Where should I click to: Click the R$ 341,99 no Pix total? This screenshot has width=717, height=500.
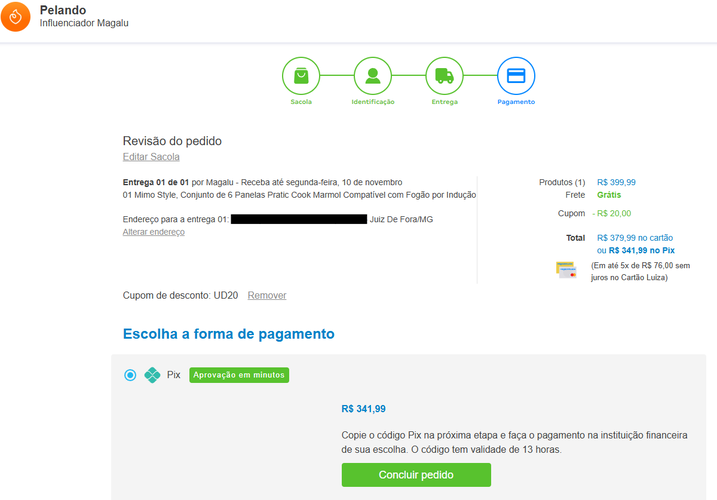click(x=634, y=250)
